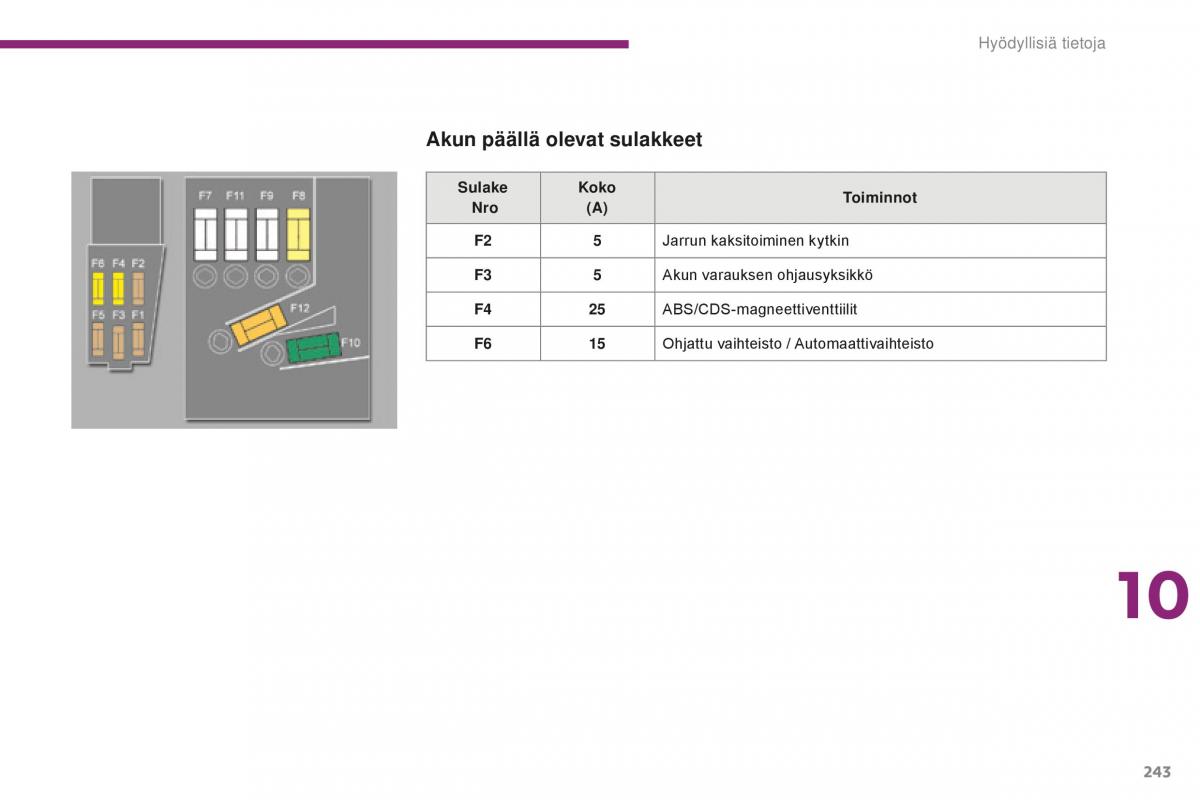Click the green F10 fuse
Viewport: 1200px width, 800px height.
313,348
